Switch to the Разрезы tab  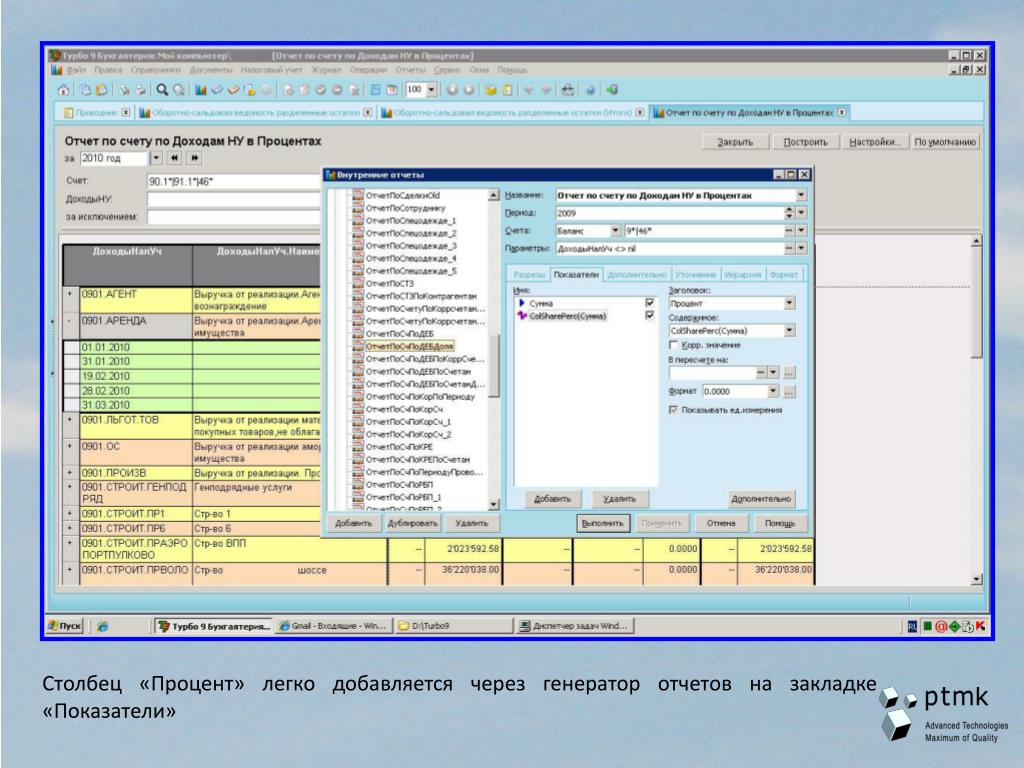click(528, 275)
